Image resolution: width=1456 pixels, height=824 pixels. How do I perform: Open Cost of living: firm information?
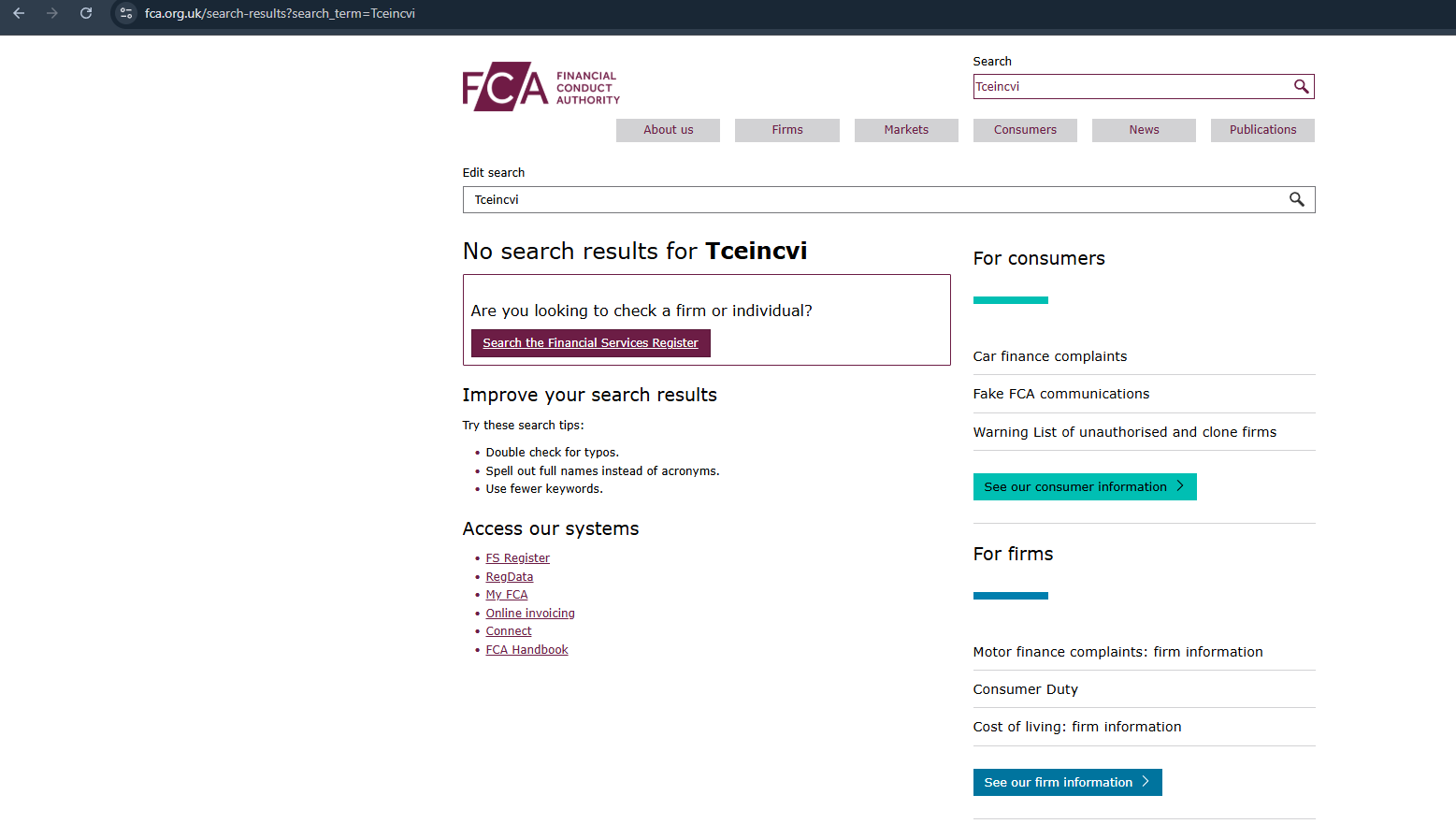point(1077,727)
